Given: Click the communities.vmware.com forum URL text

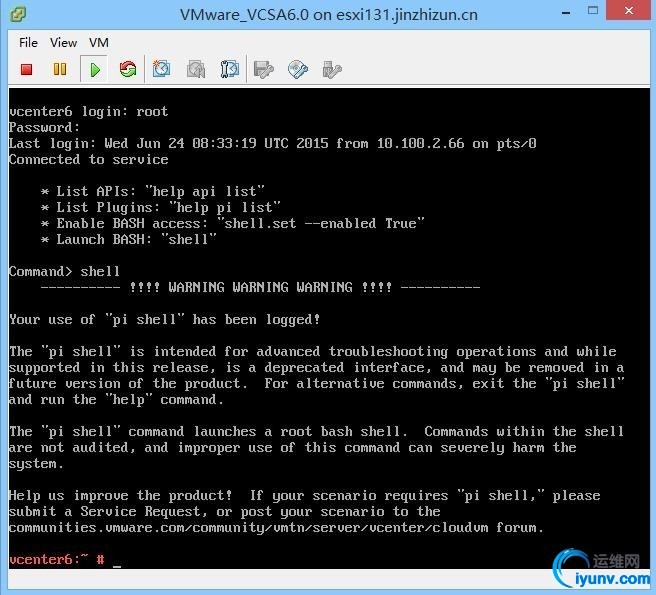Looking at the screenshot, I should point(249,528).
